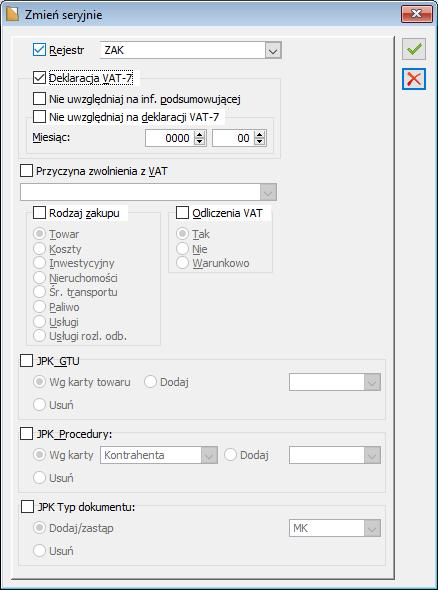Image resolution: width=438 pixels, height=590 pixels.
Task: Expand the Przyczyna zwolnienia z VAT combo box
Action: pyautogui.click(x=268, y=193)
